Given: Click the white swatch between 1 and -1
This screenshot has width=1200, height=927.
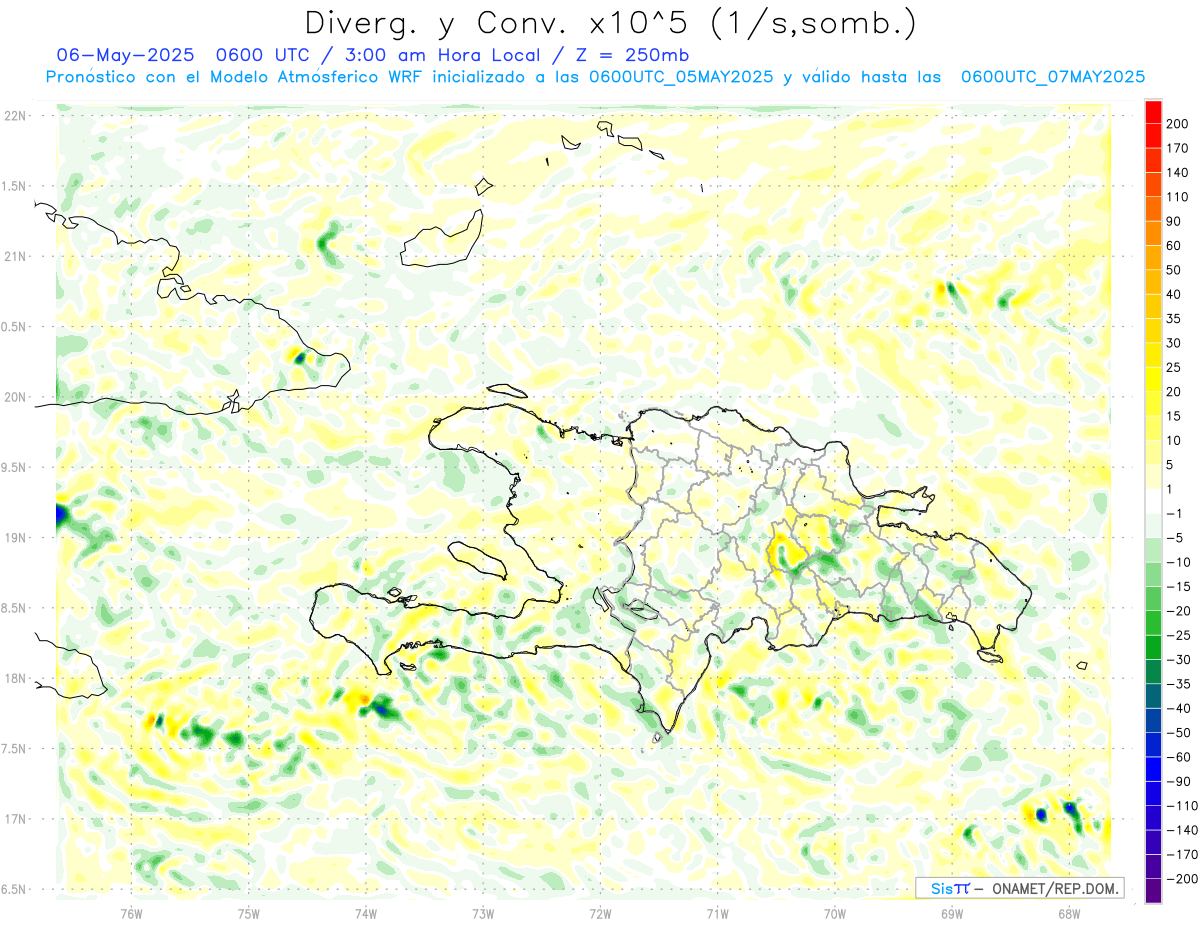Looking at the screenshot, I should tap(1153, 502).
